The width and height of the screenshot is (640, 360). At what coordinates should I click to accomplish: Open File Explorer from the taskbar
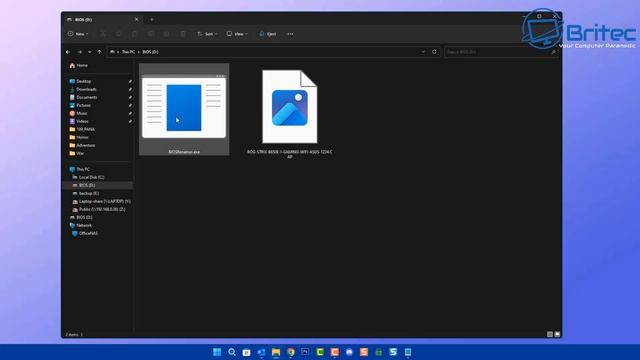point(276,352)
